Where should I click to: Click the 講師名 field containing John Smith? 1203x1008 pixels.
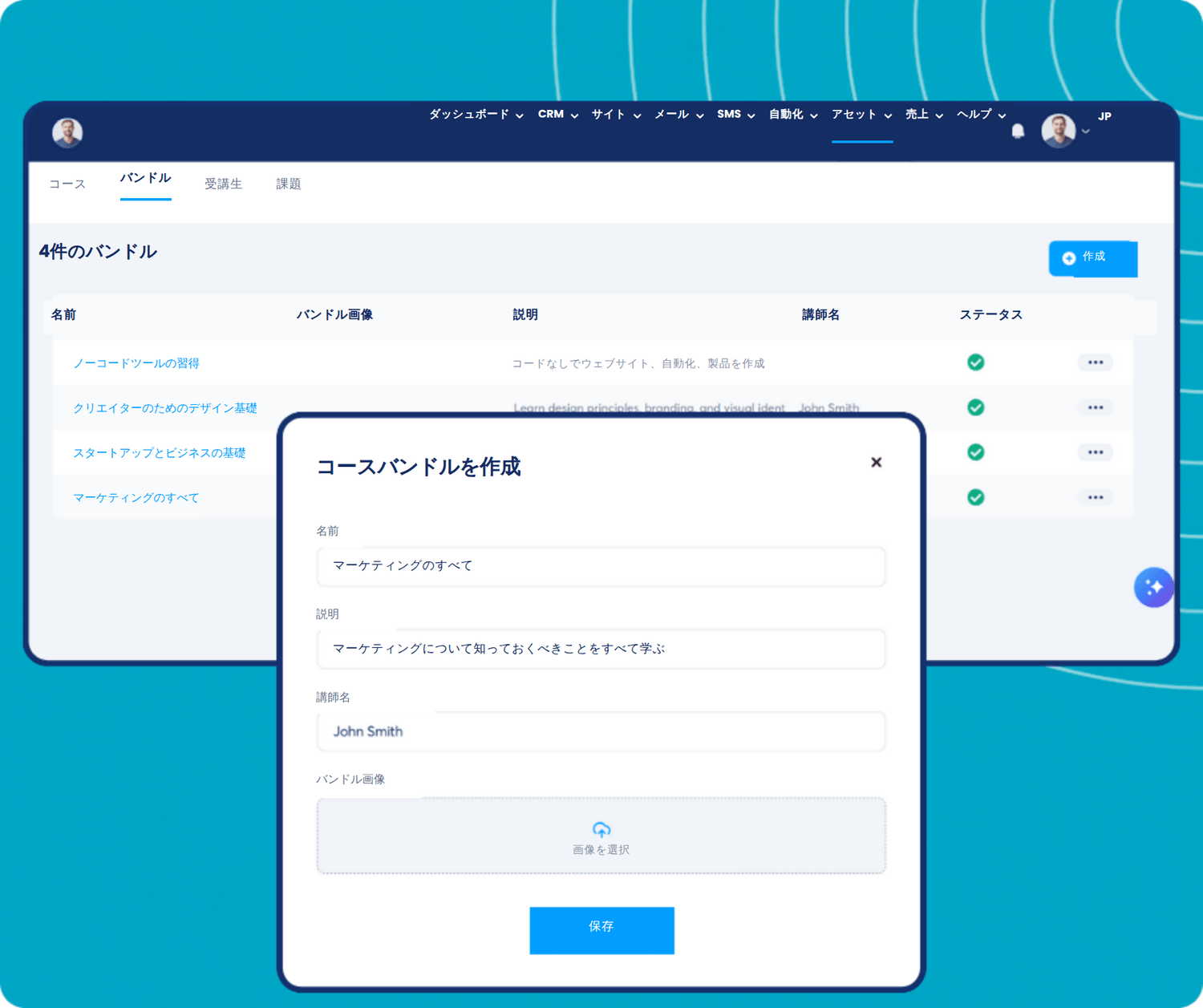tap(601, 731)
